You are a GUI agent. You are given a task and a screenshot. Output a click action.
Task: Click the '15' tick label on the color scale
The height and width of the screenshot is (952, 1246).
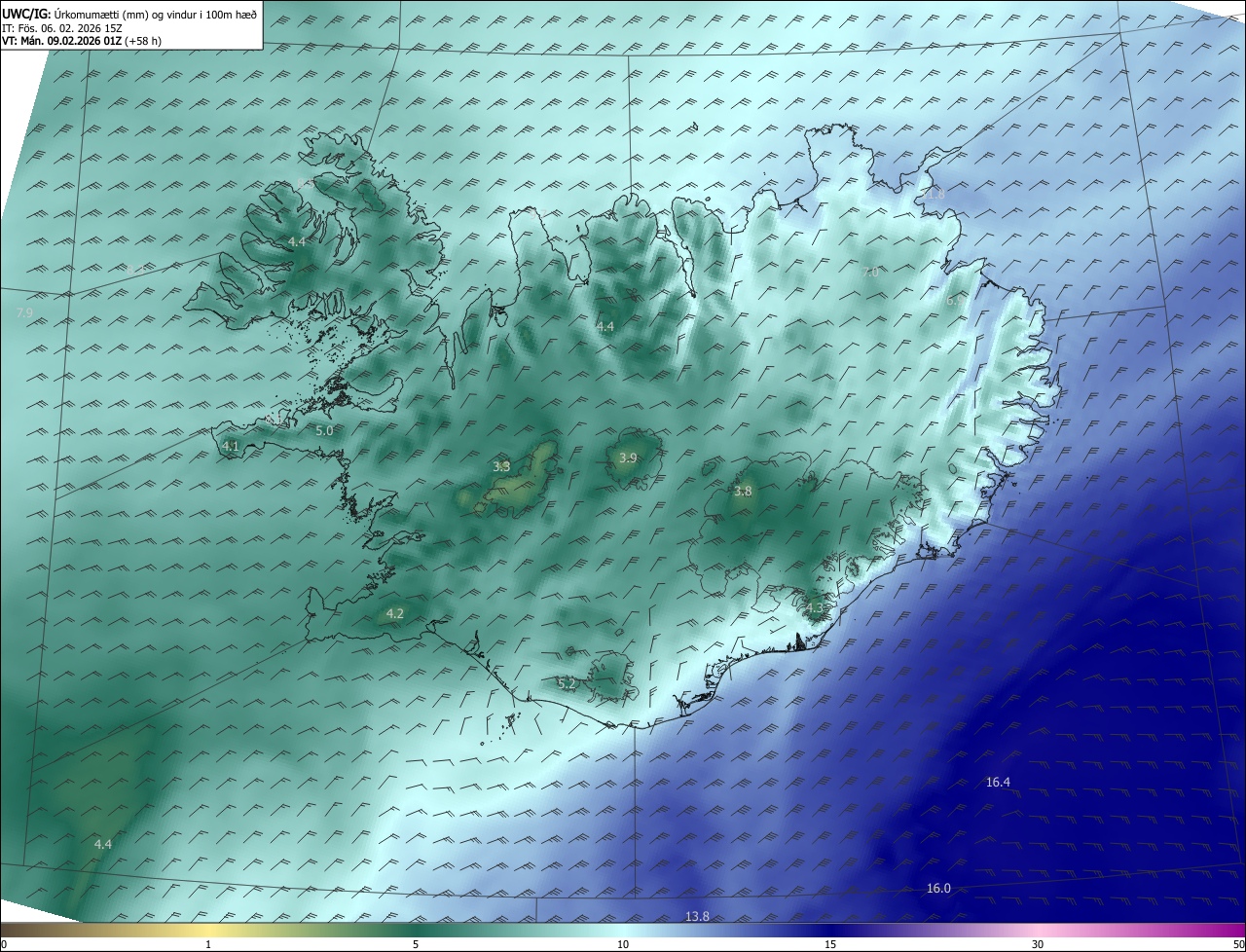point(830,944)
